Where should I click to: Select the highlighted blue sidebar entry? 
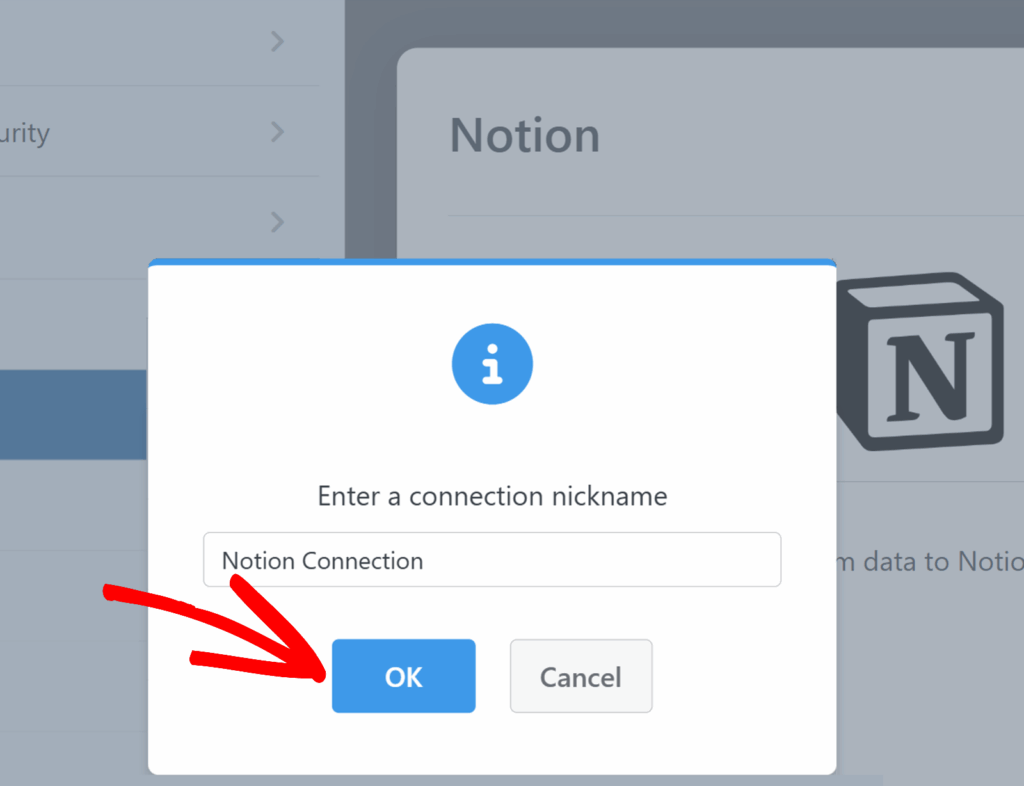pos(72,415)
